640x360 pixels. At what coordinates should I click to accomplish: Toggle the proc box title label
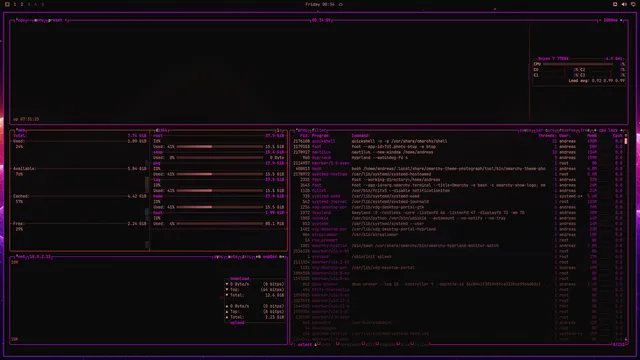302,131
